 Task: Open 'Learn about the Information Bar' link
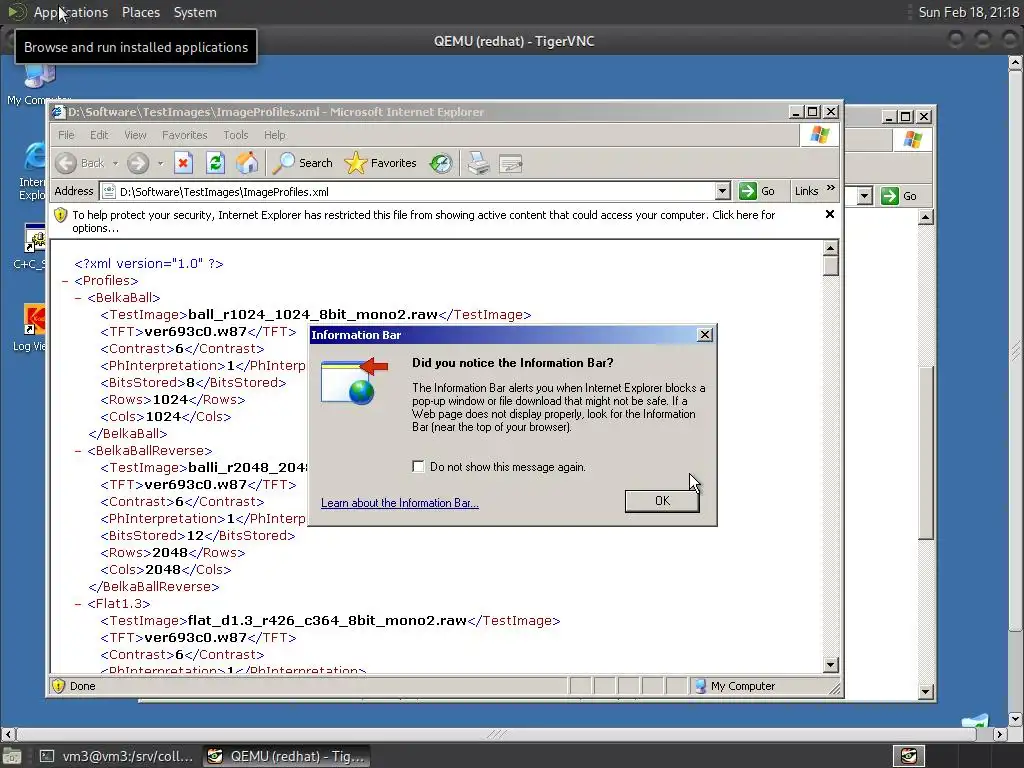(x=400, y=503)
